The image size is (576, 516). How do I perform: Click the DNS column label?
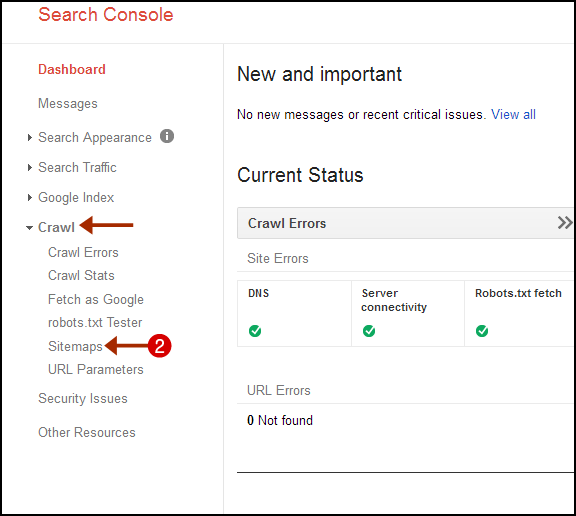click(259, 293)
